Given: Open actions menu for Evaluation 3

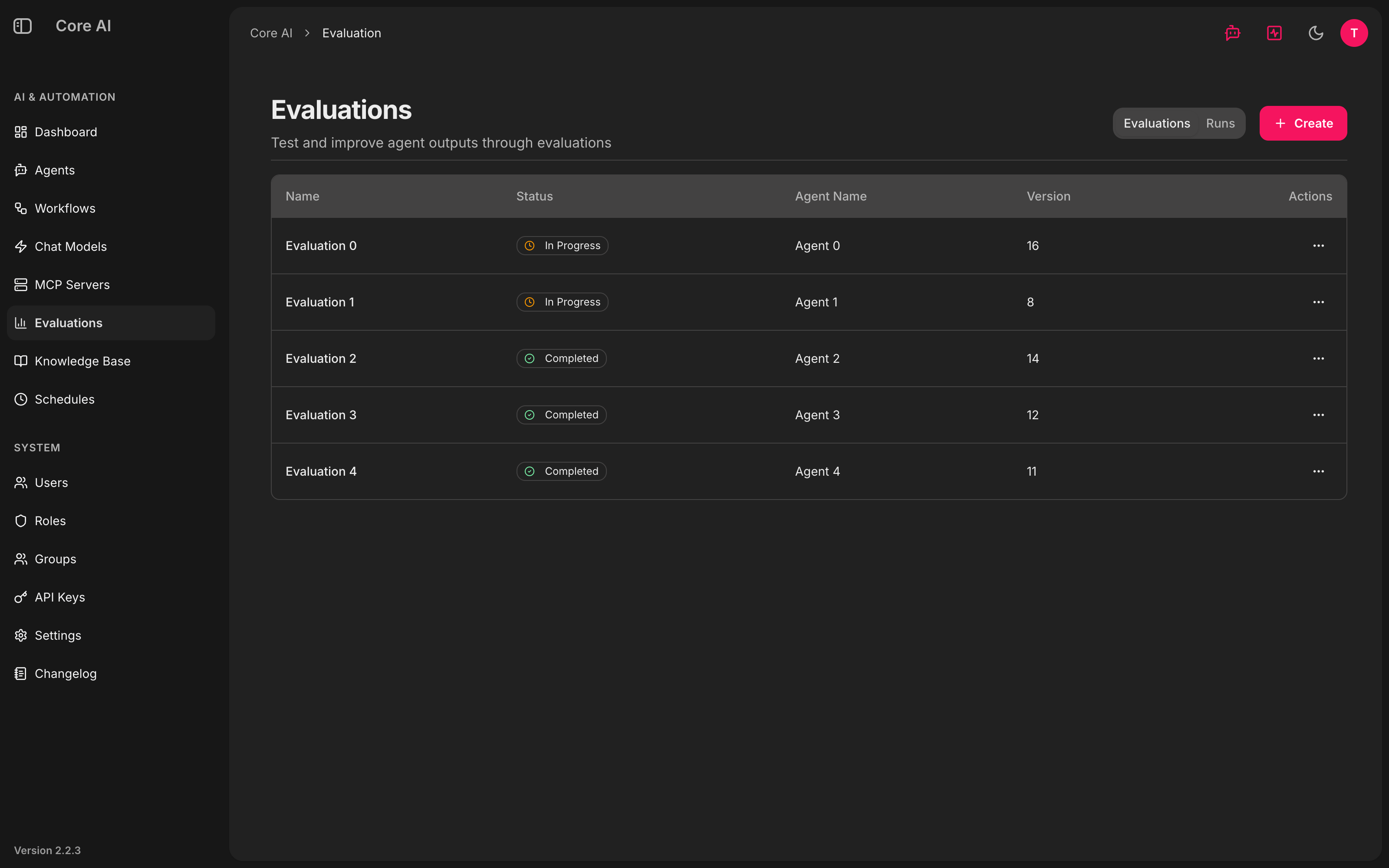Looking at the screenshot, I should pyautogui.click(x=1318, y=415).
